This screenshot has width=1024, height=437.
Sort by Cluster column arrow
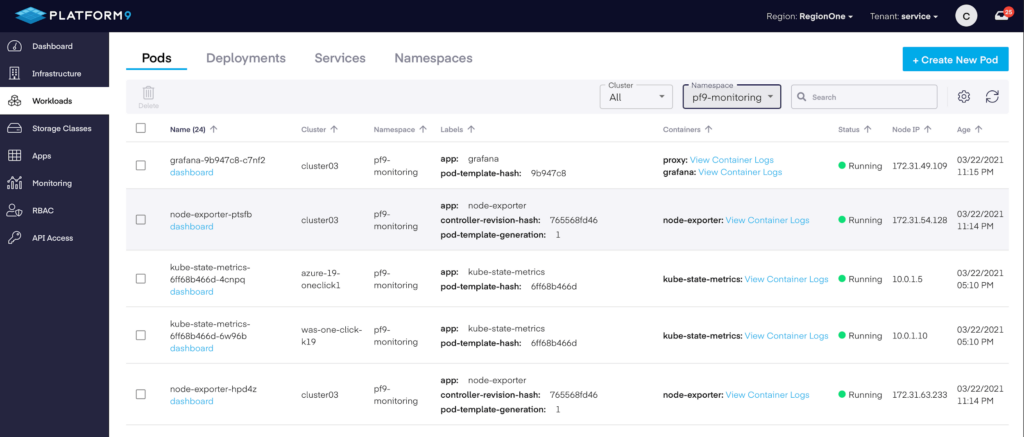tap(334, 129)
